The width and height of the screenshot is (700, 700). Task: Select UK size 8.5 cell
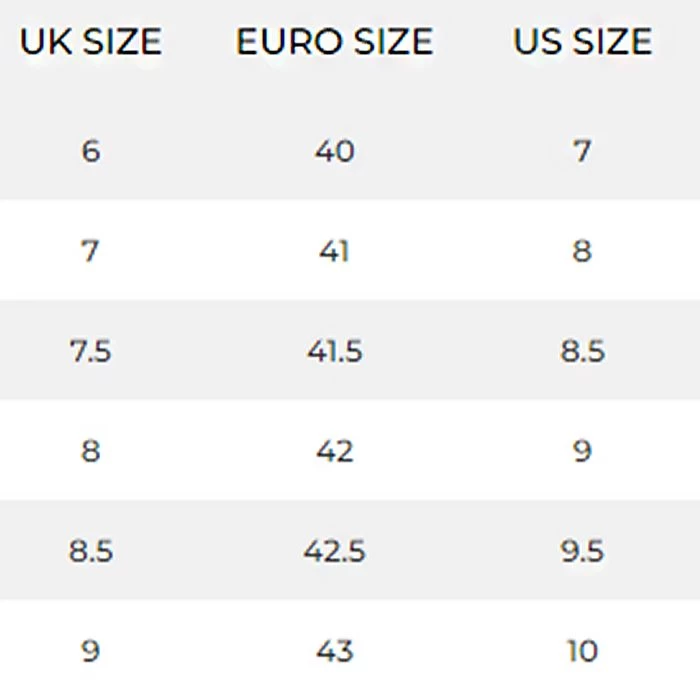91,551
